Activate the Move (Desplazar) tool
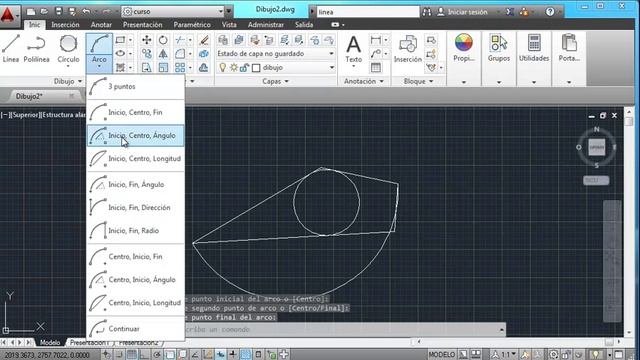The width and height of the screenshot is (640, 360). pos(147,40)
